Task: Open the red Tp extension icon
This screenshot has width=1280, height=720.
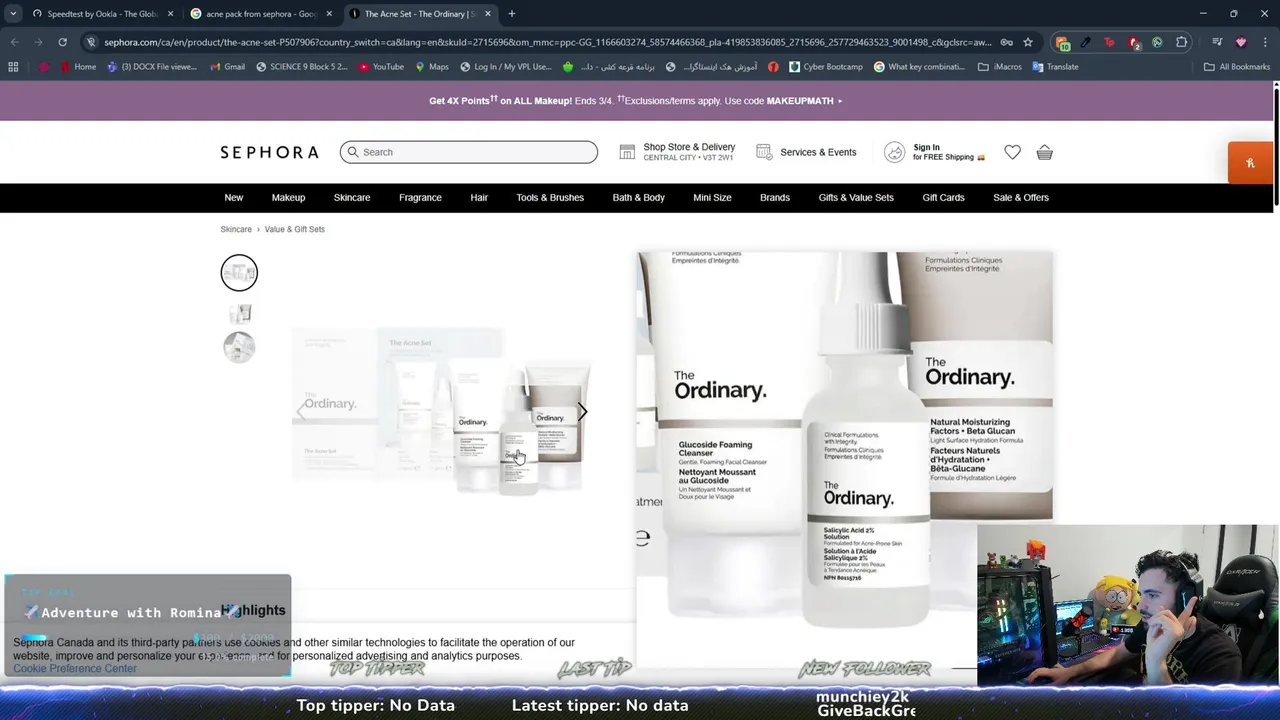Action: [1109, 42]
